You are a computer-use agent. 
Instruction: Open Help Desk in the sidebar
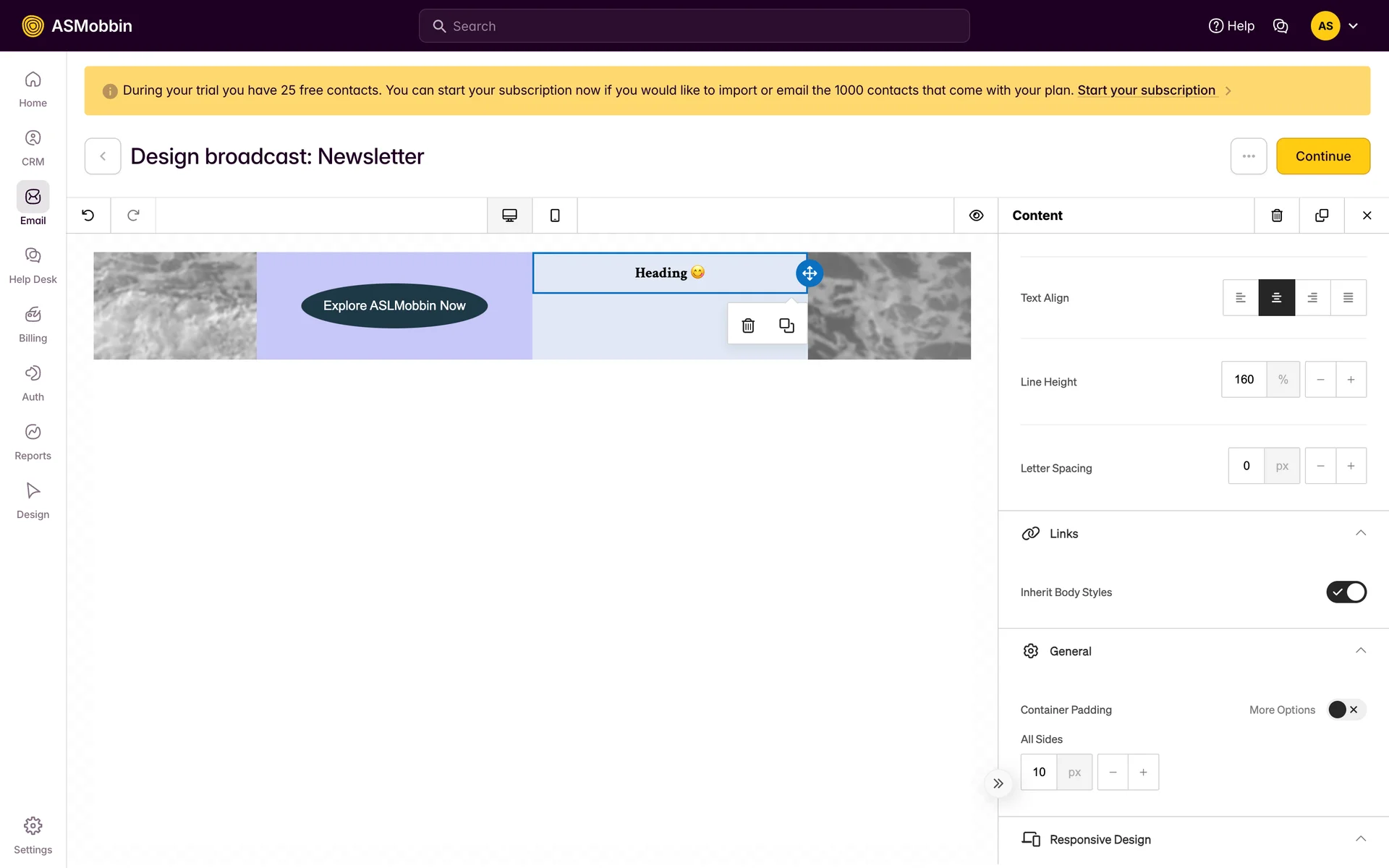(33, 265)
